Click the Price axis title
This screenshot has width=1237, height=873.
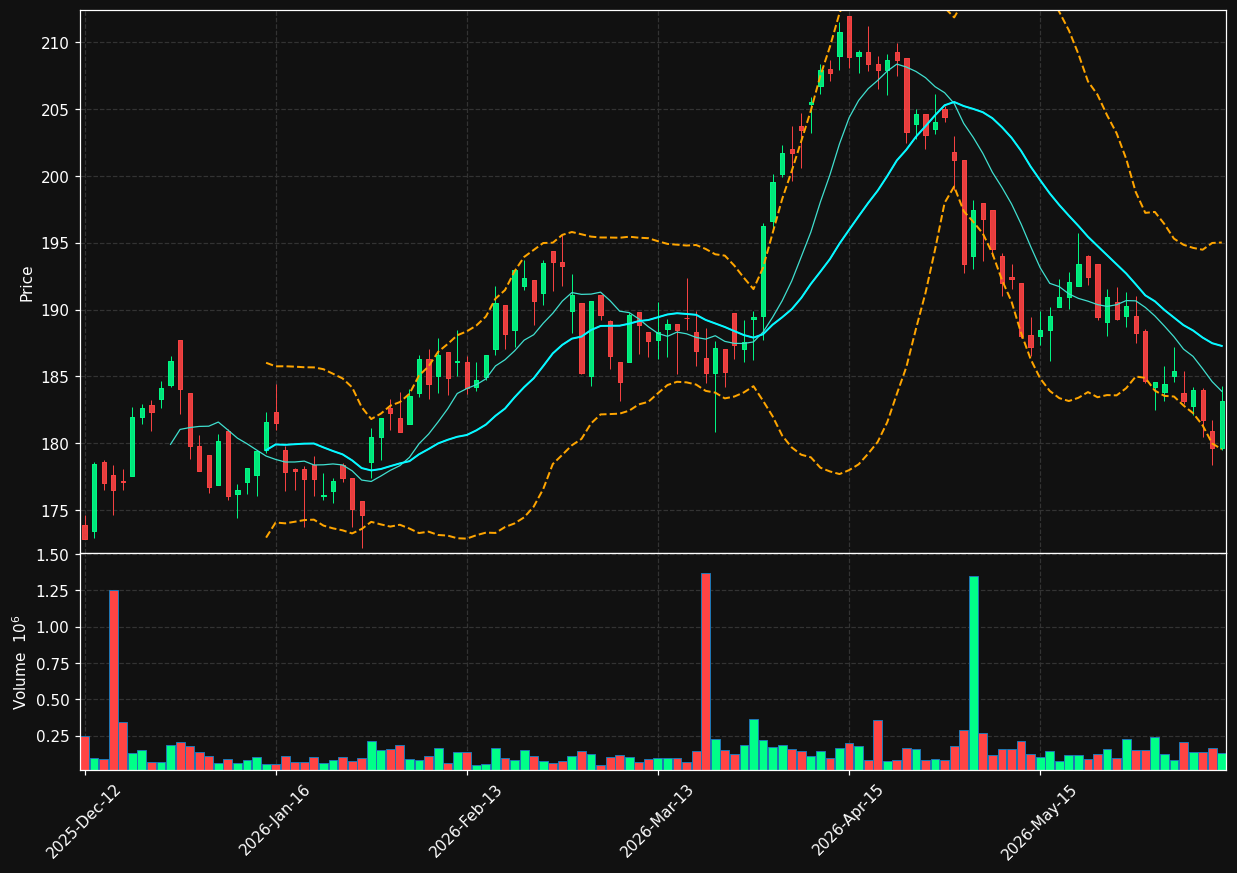pos(27,283)
